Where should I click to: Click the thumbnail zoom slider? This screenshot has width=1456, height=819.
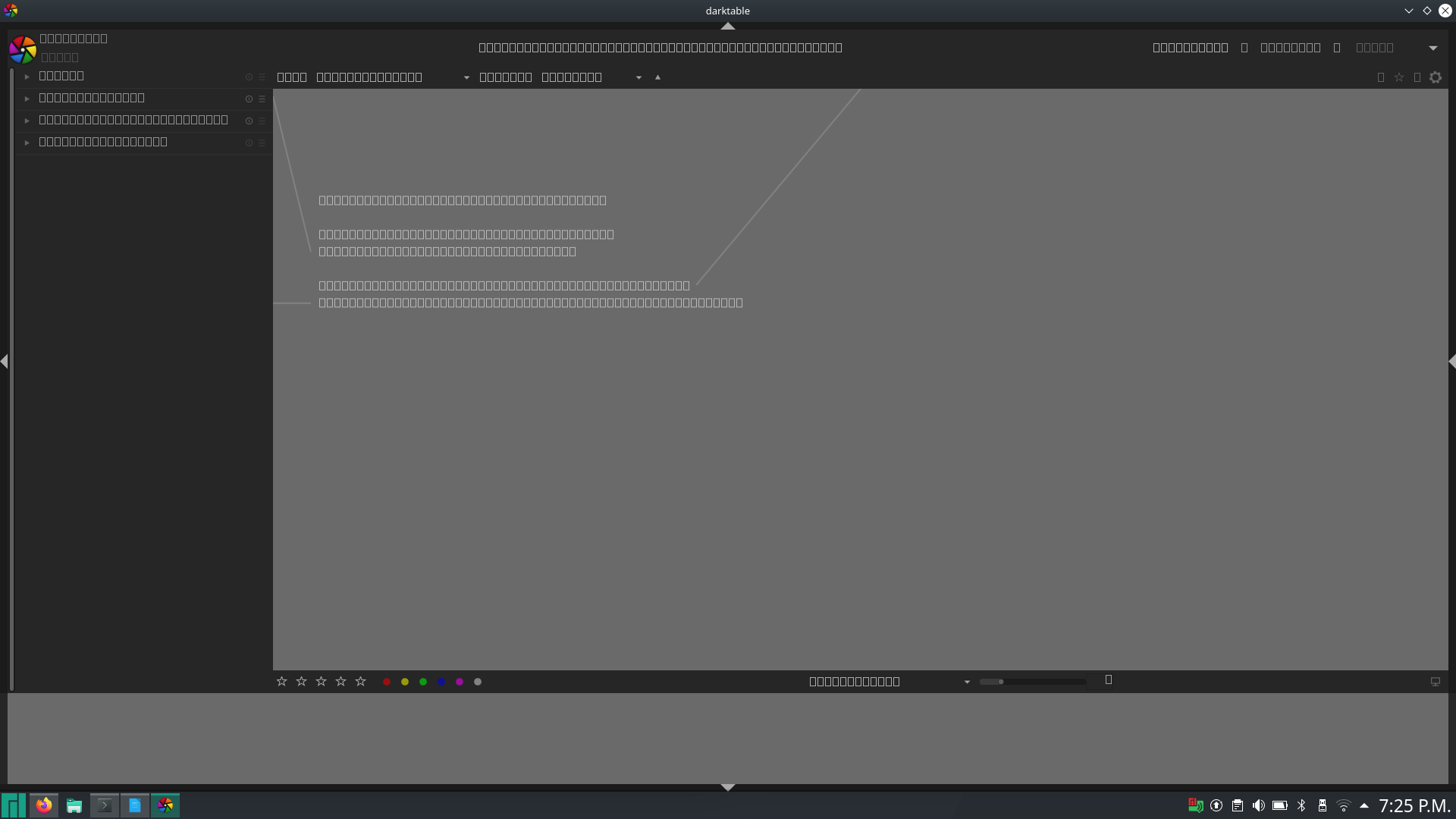pyautogui.click(x=1033, y=682)
